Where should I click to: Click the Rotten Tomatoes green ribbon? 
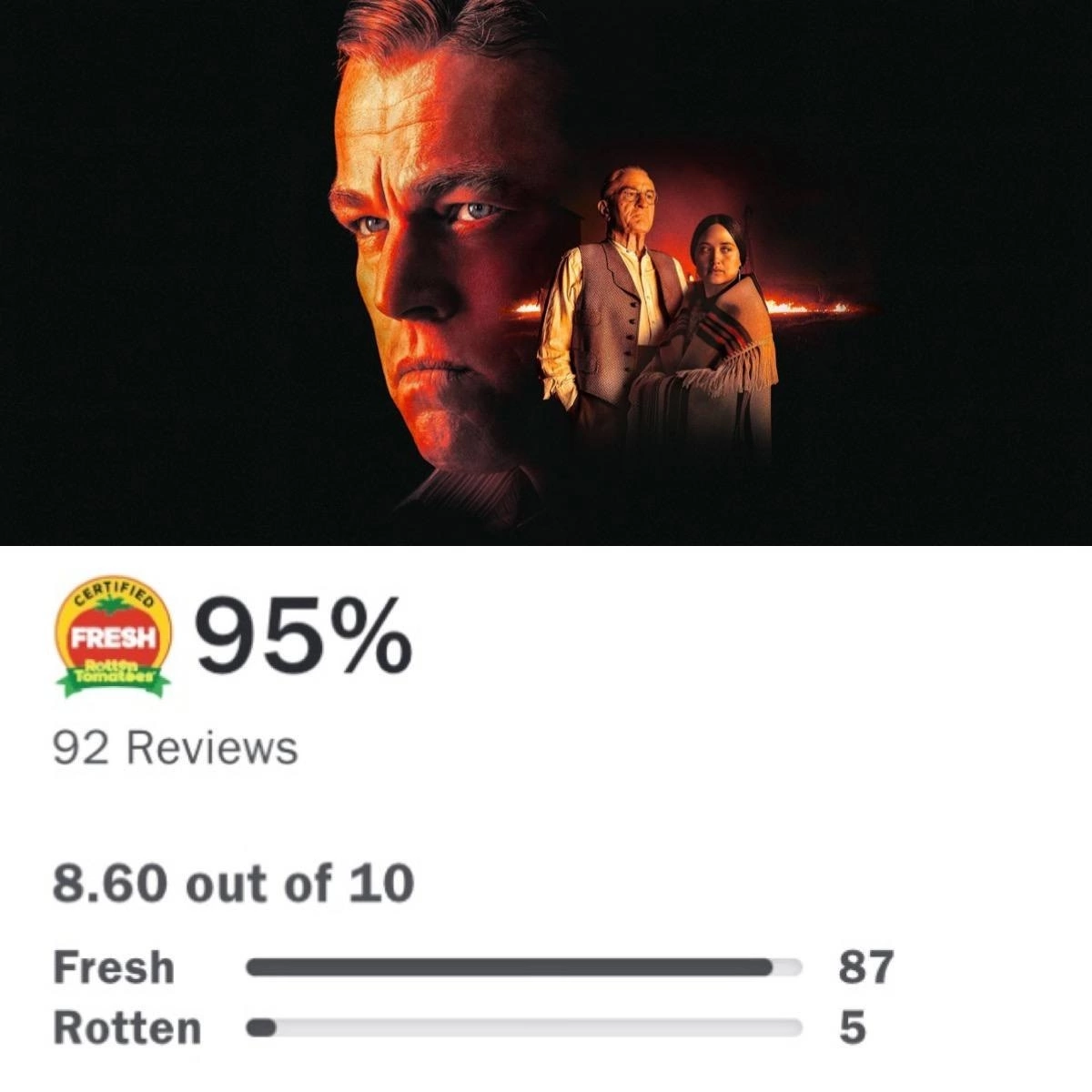click(113, 679)
